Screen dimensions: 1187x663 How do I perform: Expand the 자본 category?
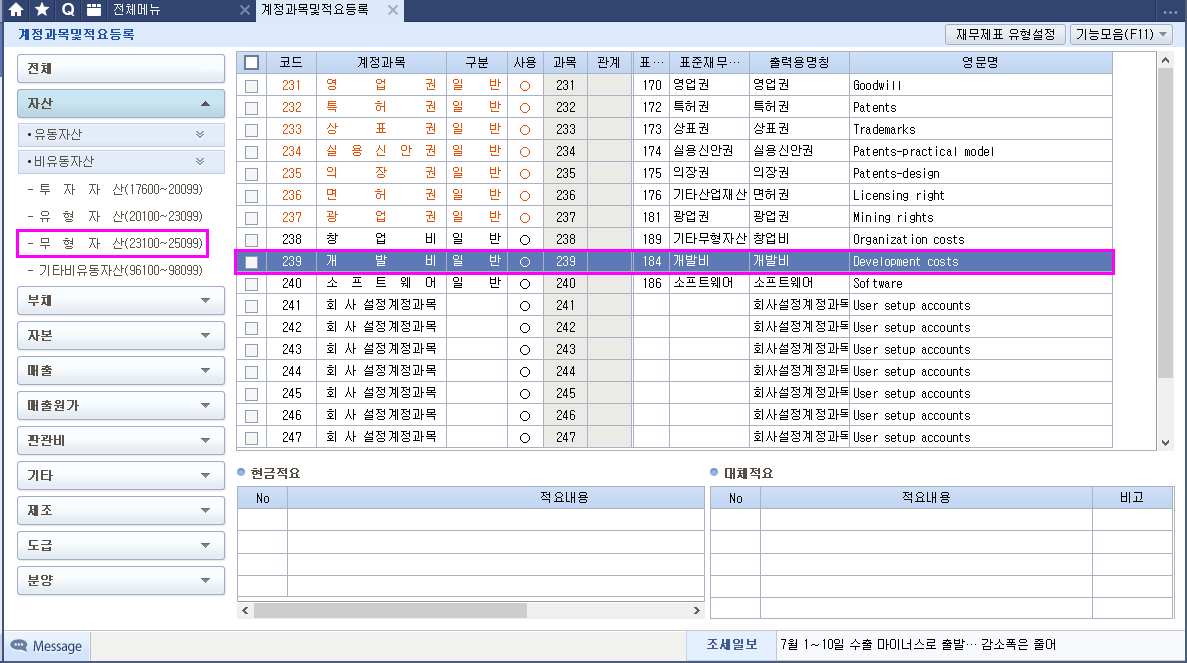(x=121, y=335)
